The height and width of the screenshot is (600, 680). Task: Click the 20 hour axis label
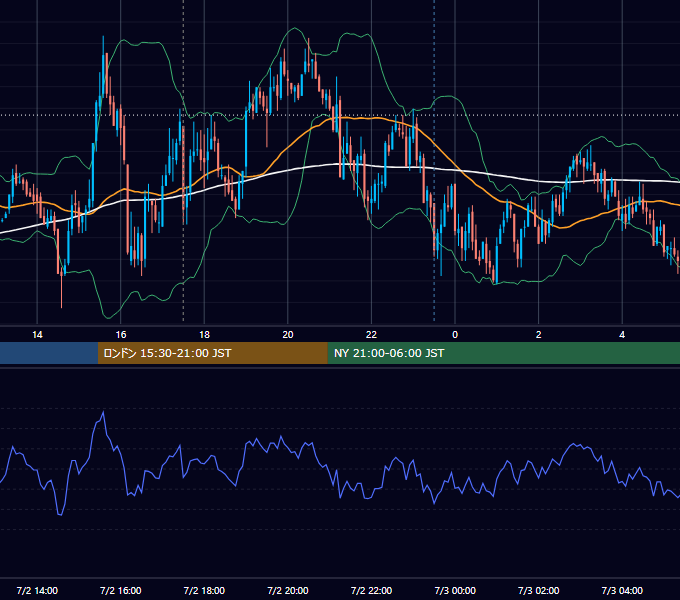[288, 335]
